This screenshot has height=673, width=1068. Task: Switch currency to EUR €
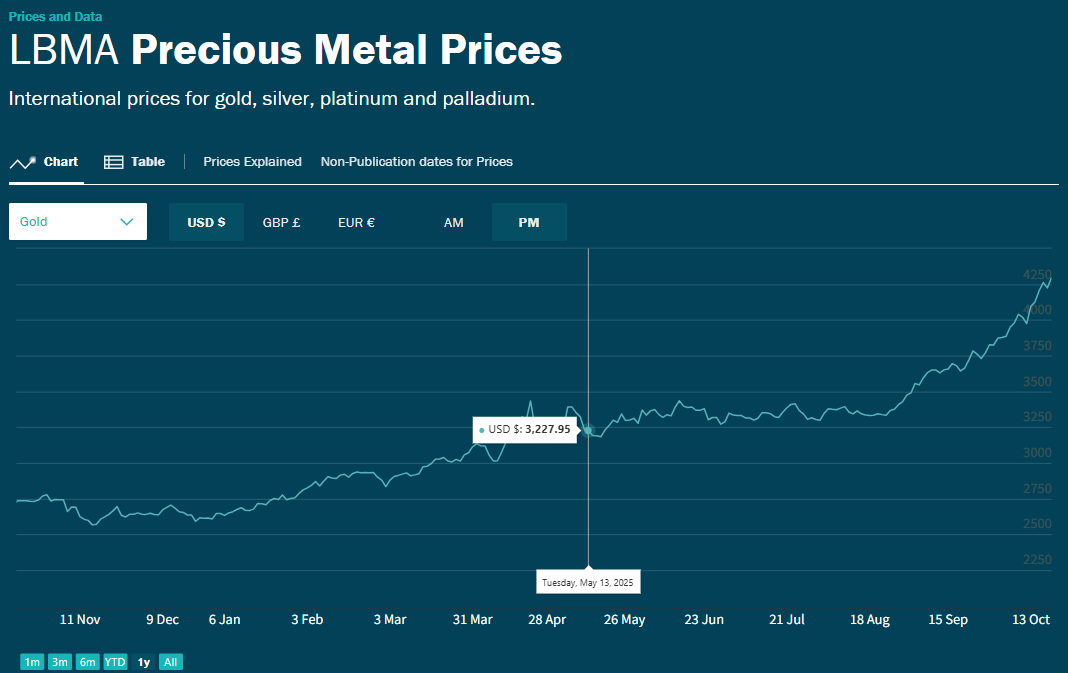pos(356,222)
